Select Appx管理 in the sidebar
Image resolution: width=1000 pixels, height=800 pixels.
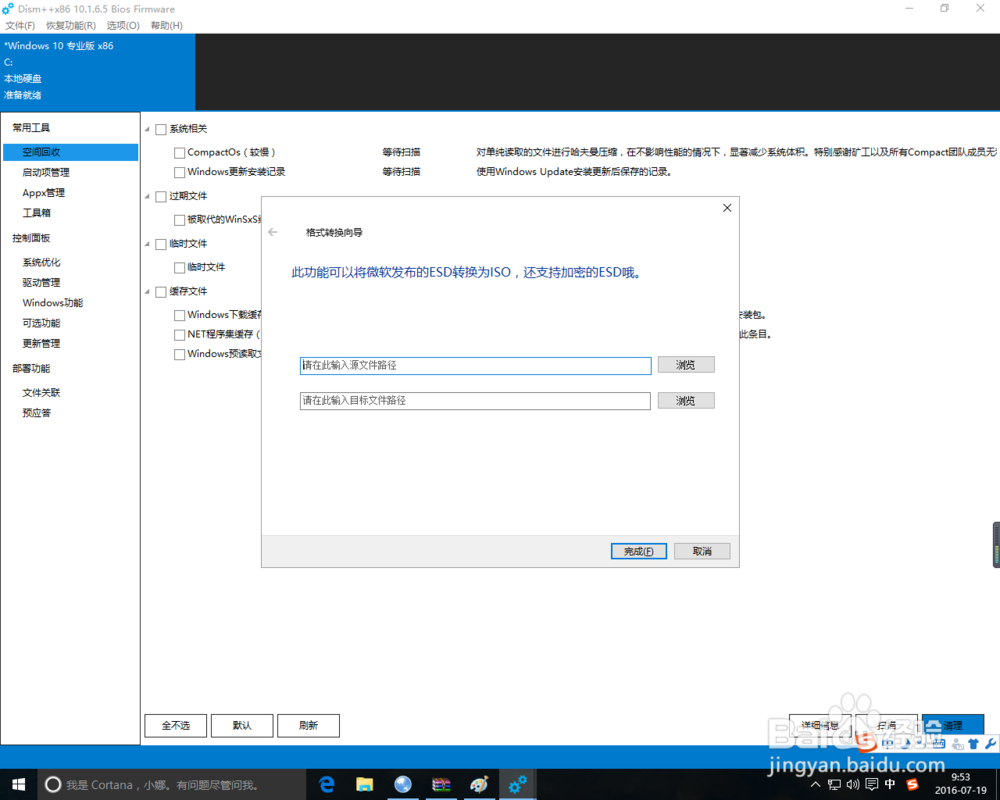[x=43, y=193]
